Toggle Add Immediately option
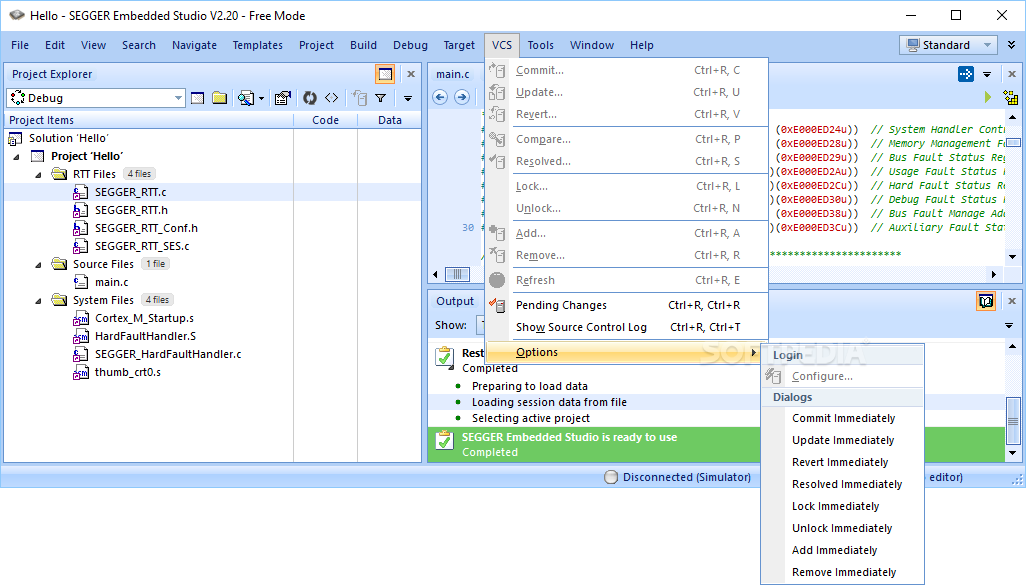 (x=843, y=550)
